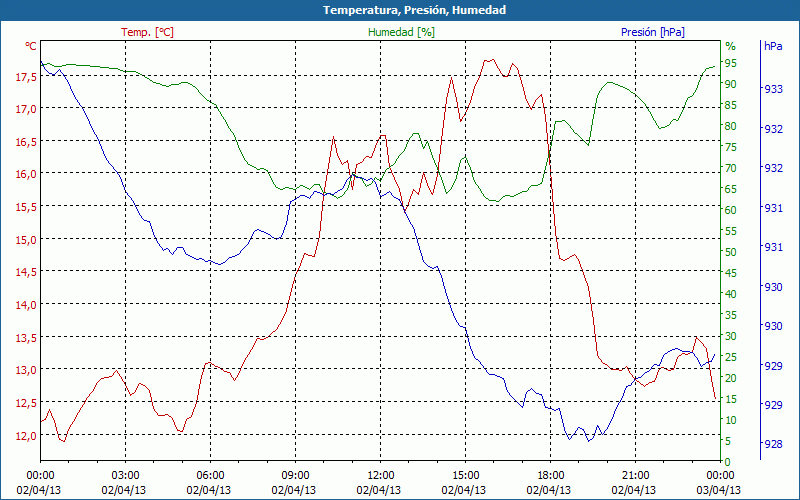Screen dimensions: 800x500
Task: Click the '933' pressure axis value
Action: [773, 89]
